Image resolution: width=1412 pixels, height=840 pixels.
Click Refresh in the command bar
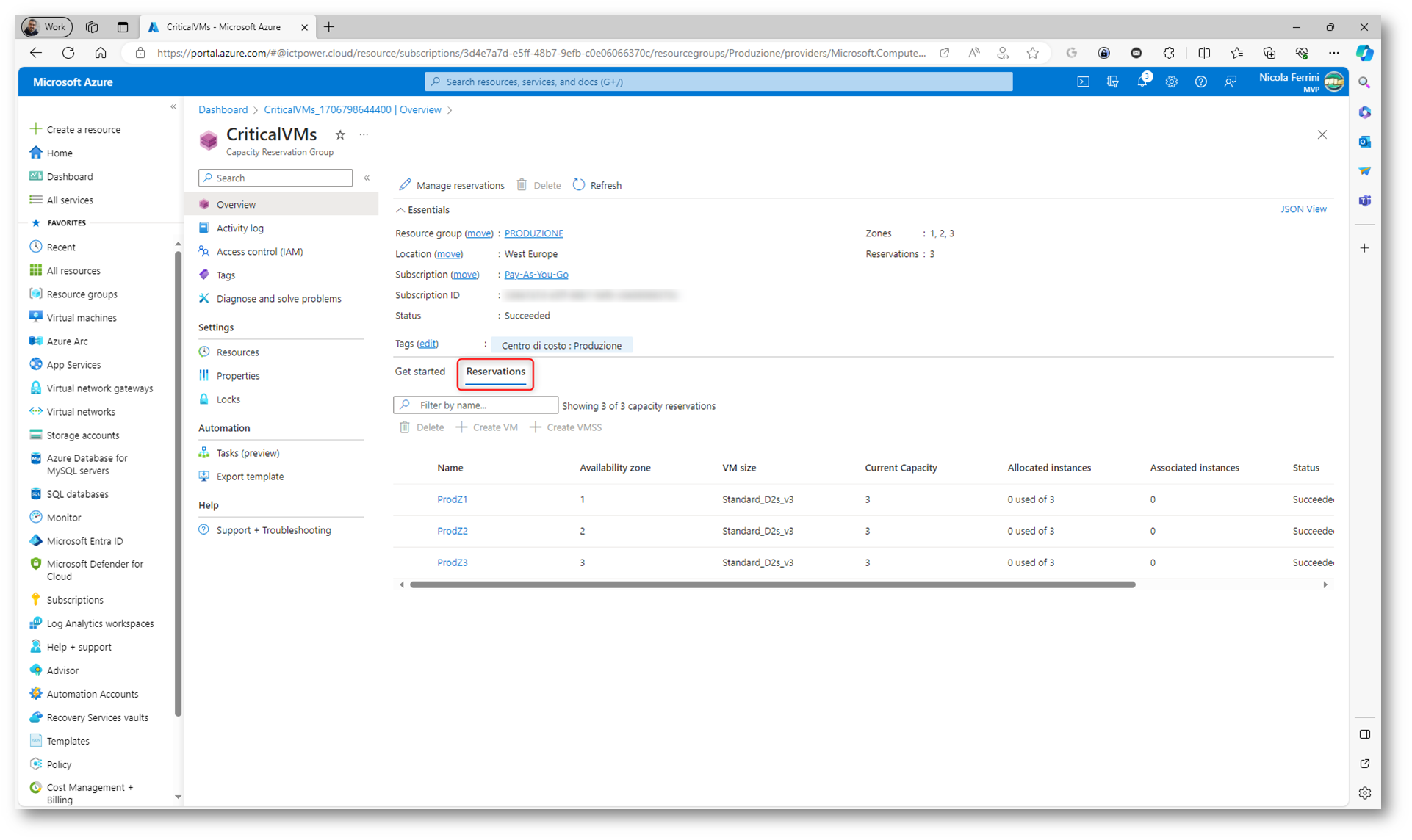(x=597, y=185)
